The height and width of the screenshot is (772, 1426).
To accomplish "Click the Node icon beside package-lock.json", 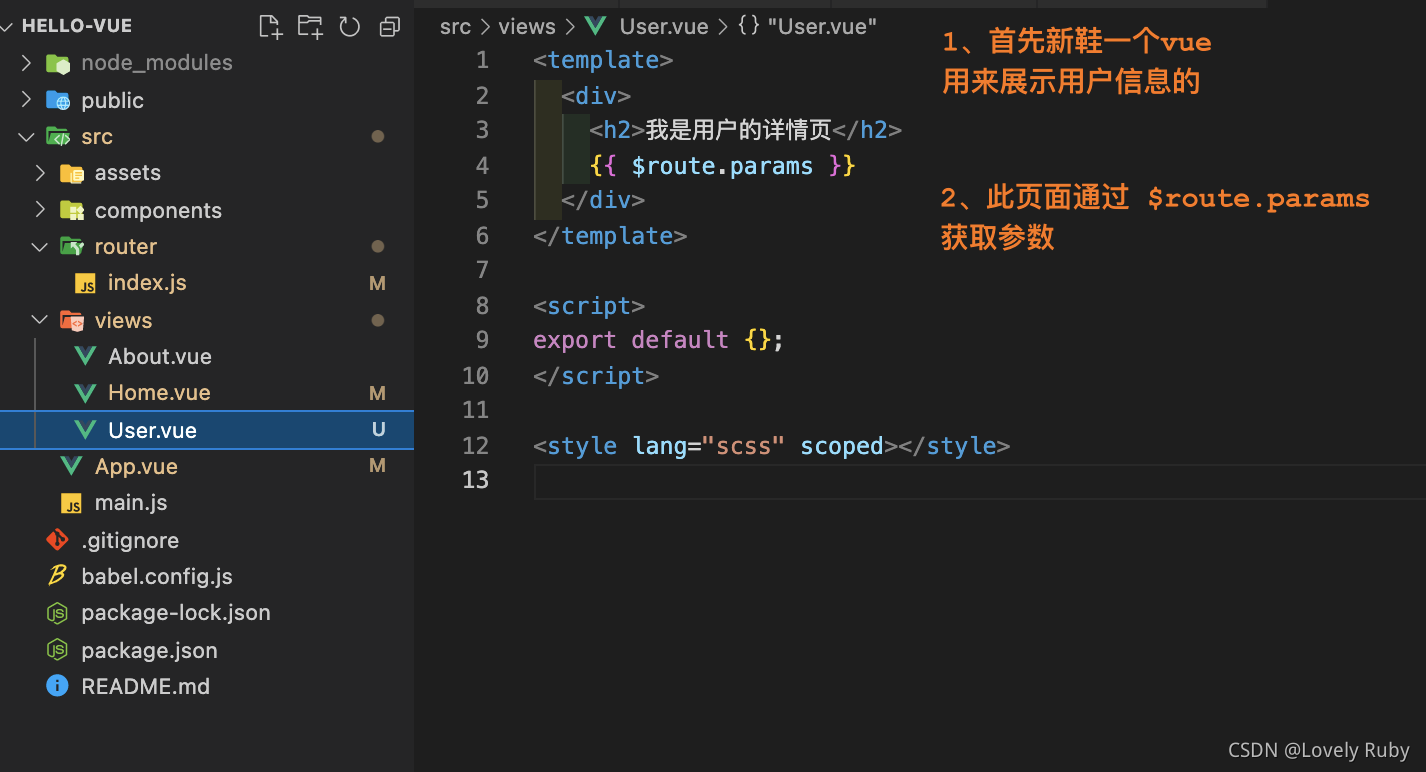I will coord(58,613).
